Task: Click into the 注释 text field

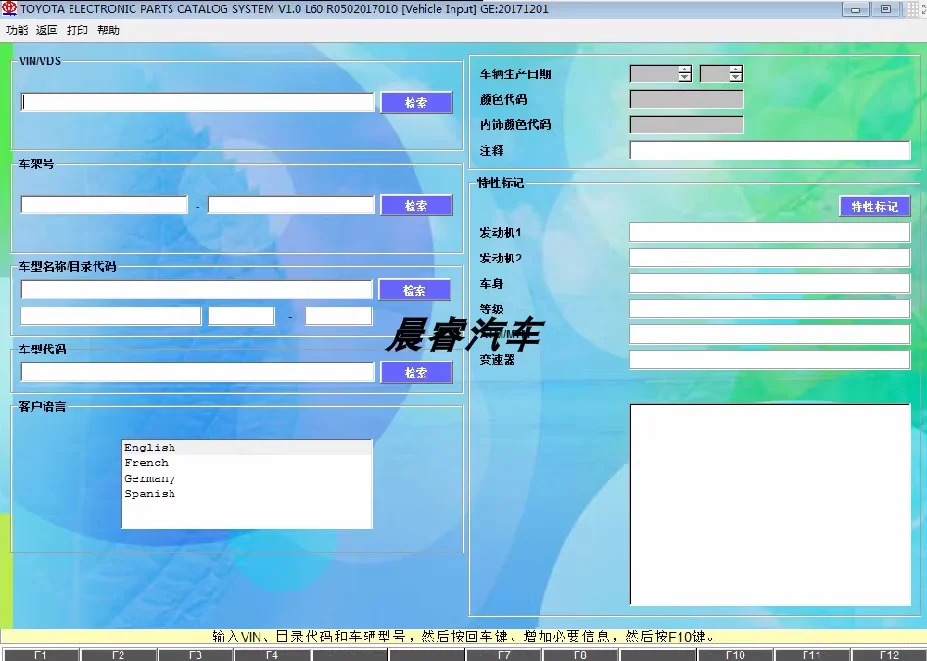Action: (770, 150)
